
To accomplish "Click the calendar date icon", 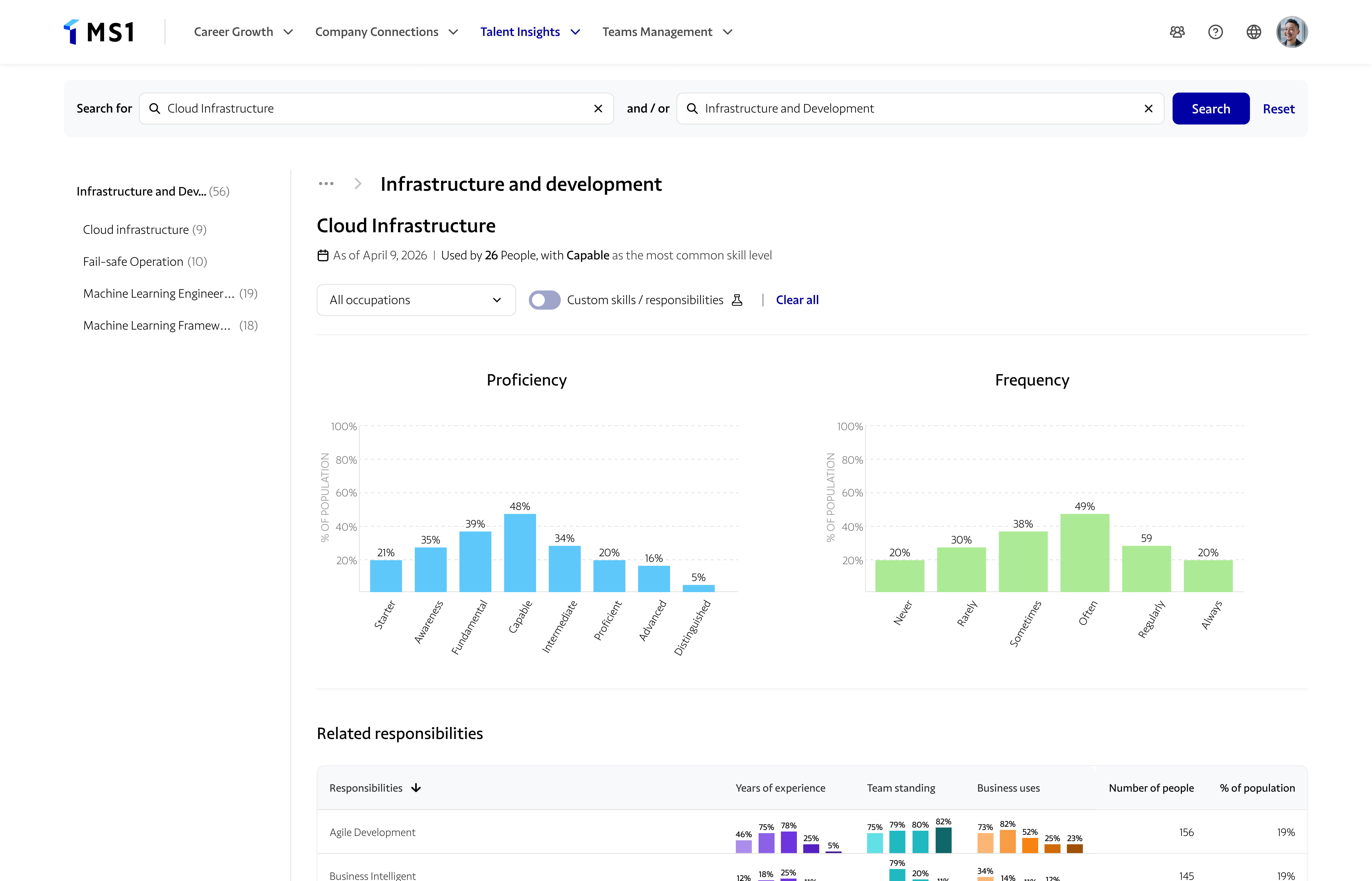I will [x=323, y=255].
